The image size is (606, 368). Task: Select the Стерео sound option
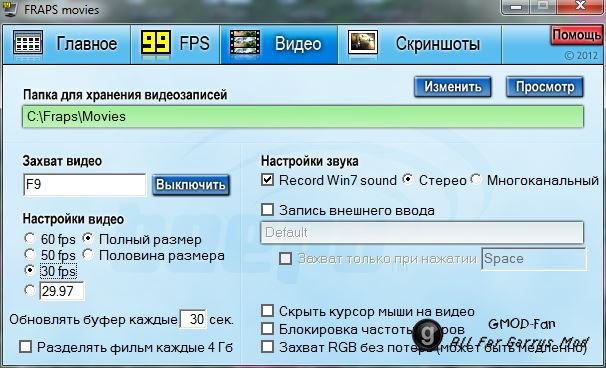[408, 179]
